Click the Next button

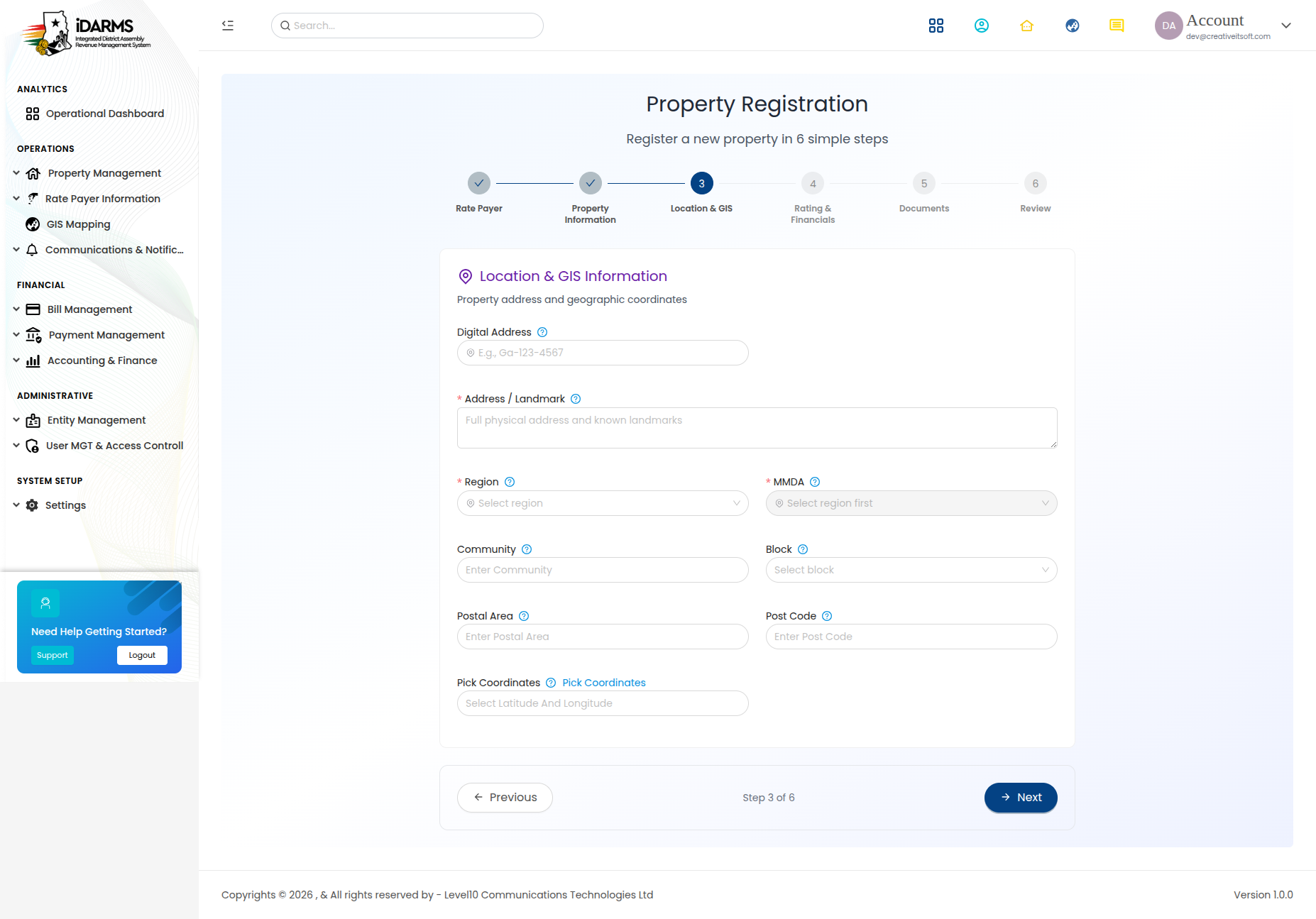click(1021, 798)
